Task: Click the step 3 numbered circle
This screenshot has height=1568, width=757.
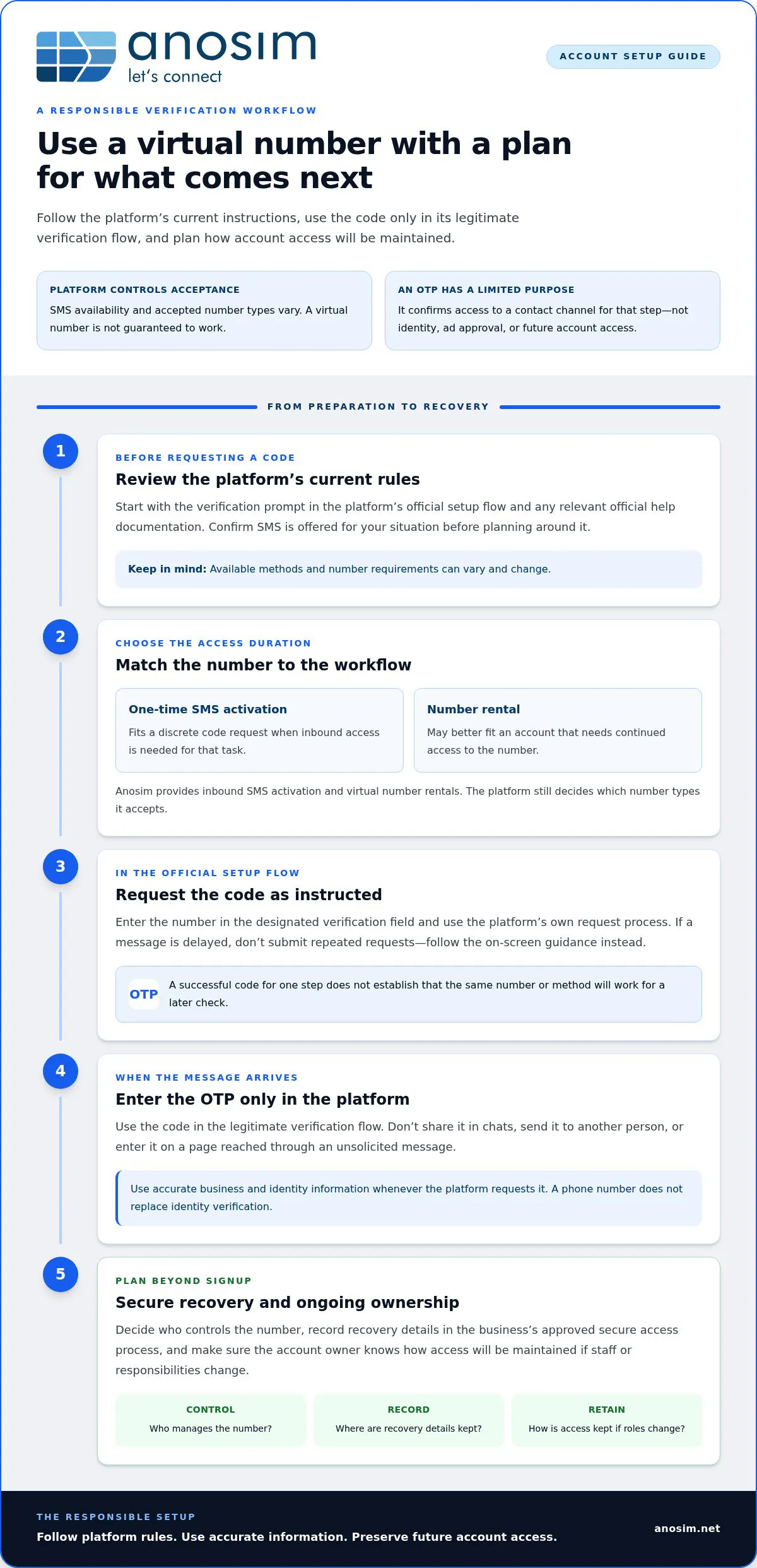Action: click(x=61, y=867)
